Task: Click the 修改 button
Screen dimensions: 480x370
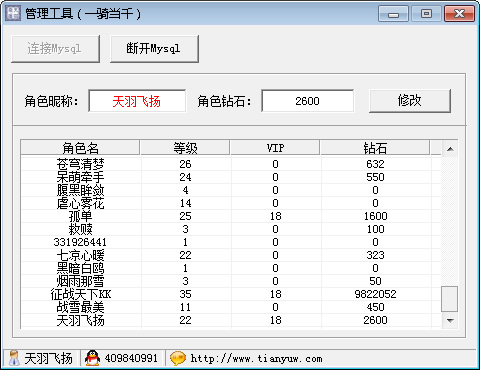Action: (x=410, y=101)
